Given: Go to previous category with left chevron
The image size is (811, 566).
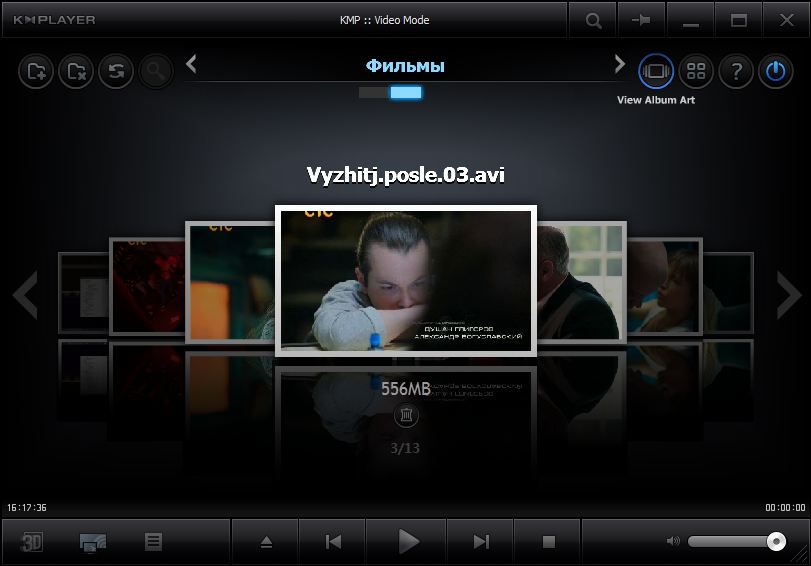Looking at the screenshot, I should 191,64.
